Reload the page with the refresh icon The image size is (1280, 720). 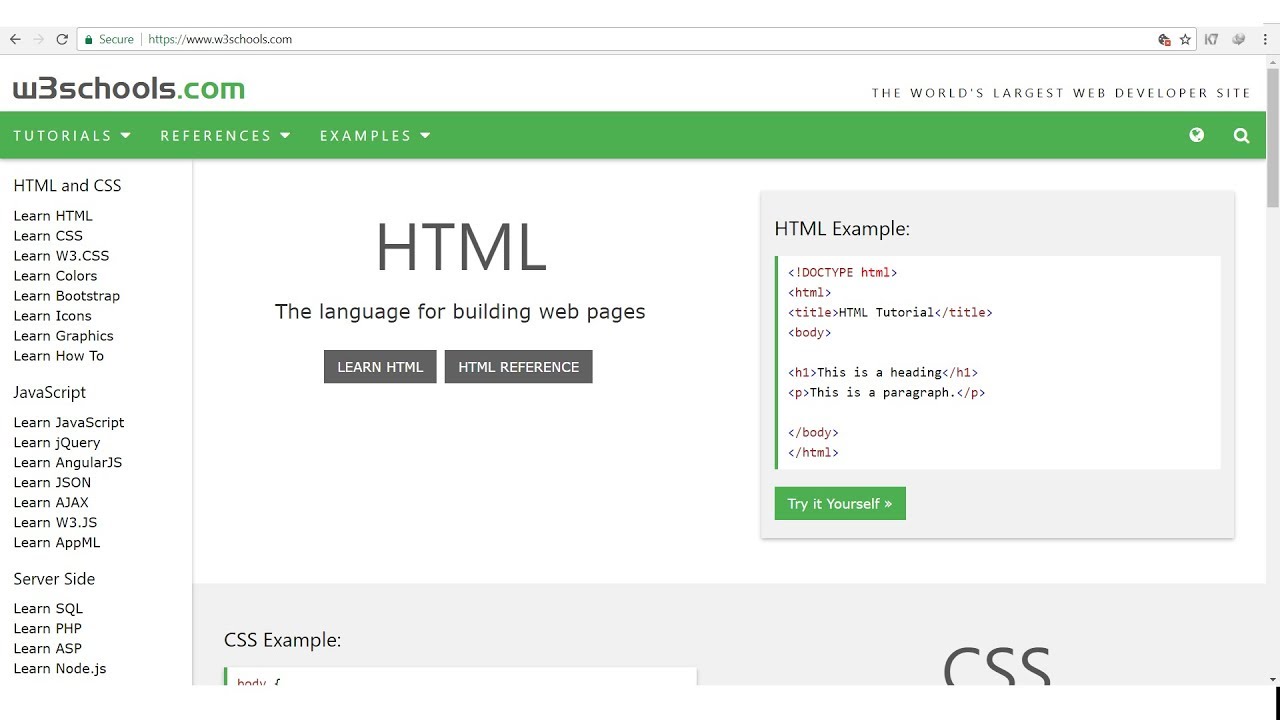62,39
